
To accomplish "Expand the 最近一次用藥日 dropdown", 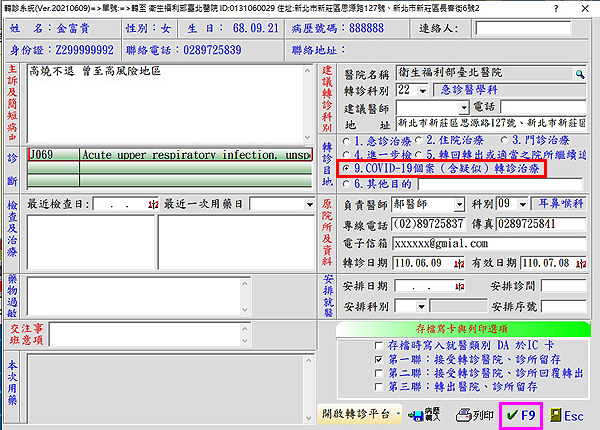I will pos(306,204).
